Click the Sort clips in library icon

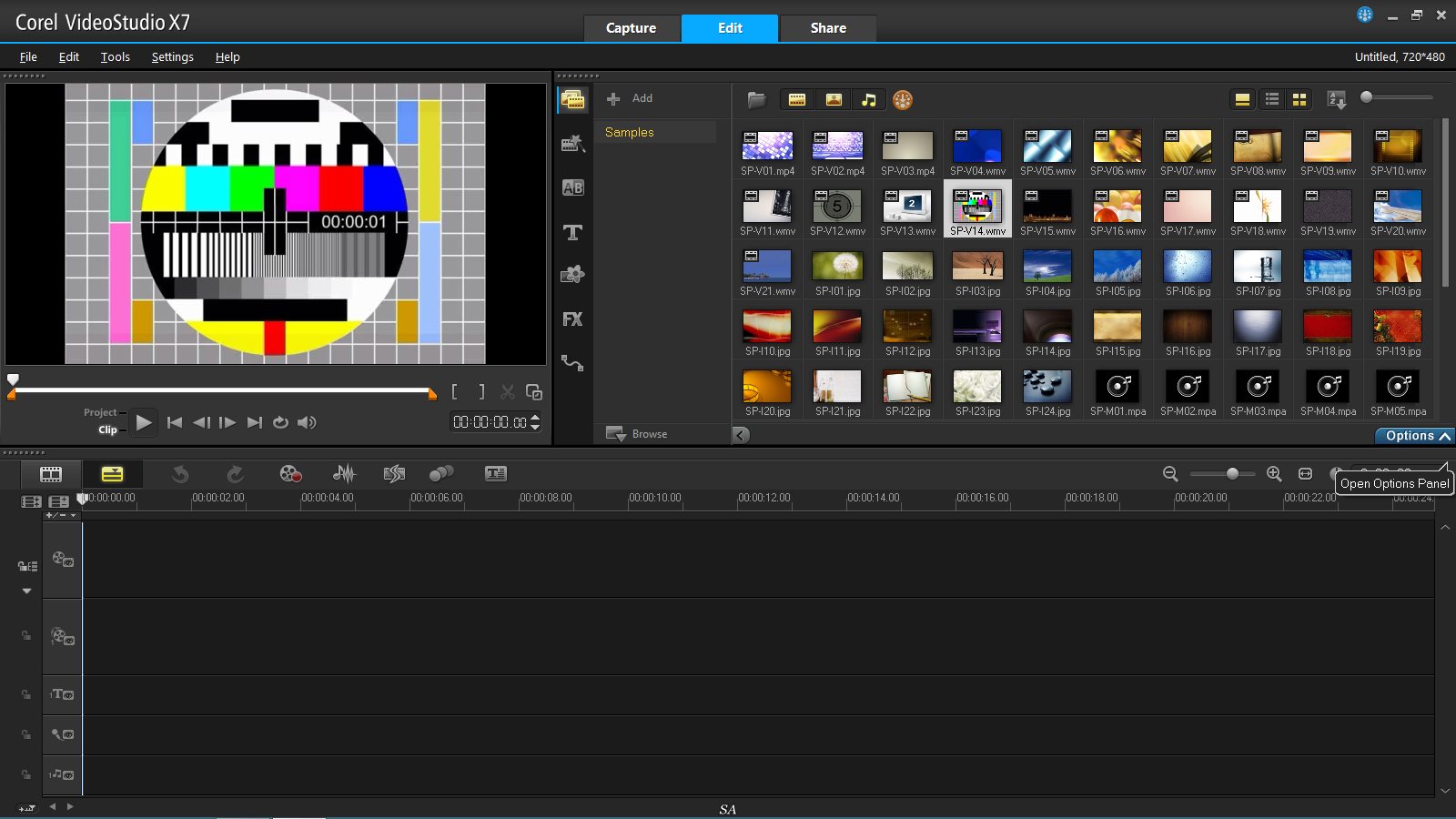pyautogui.click(x=1337, y=100)
